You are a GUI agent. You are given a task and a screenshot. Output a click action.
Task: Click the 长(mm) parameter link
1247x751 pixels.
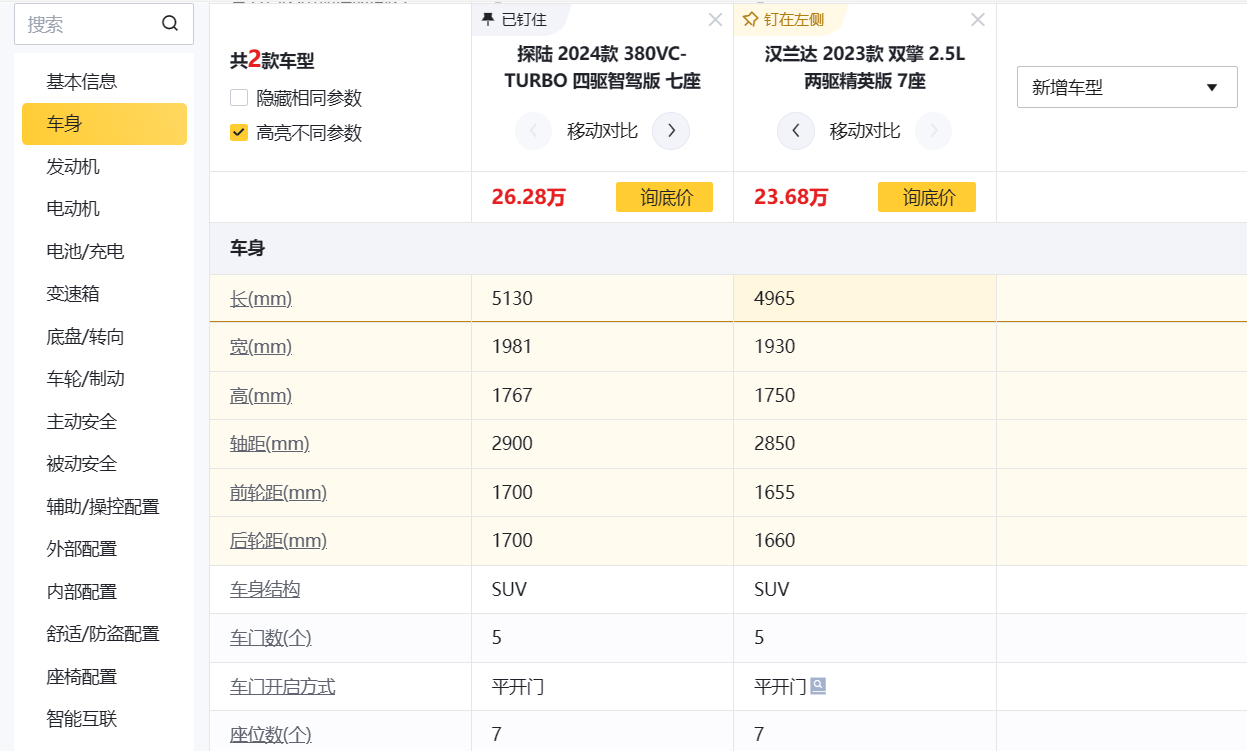coord(261,298)
